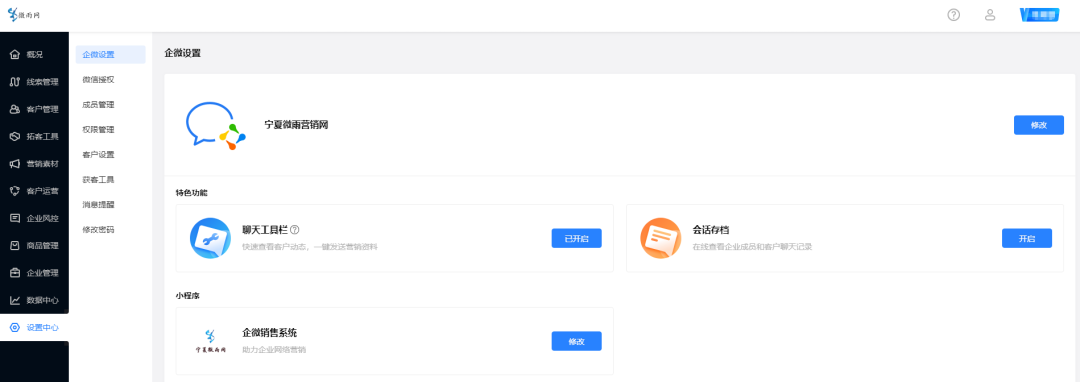Click the orange document icon of 会话存档
This screenshot has width=1080, height=382.
661,238
